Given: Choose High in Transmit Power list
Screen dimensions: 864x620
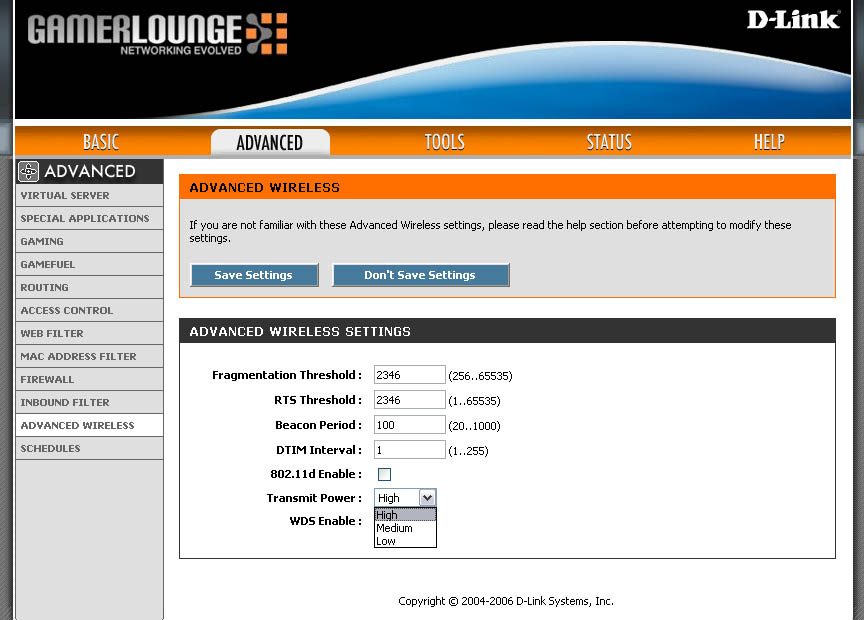Looking at the screenshot, I should [x=405, y=515].
